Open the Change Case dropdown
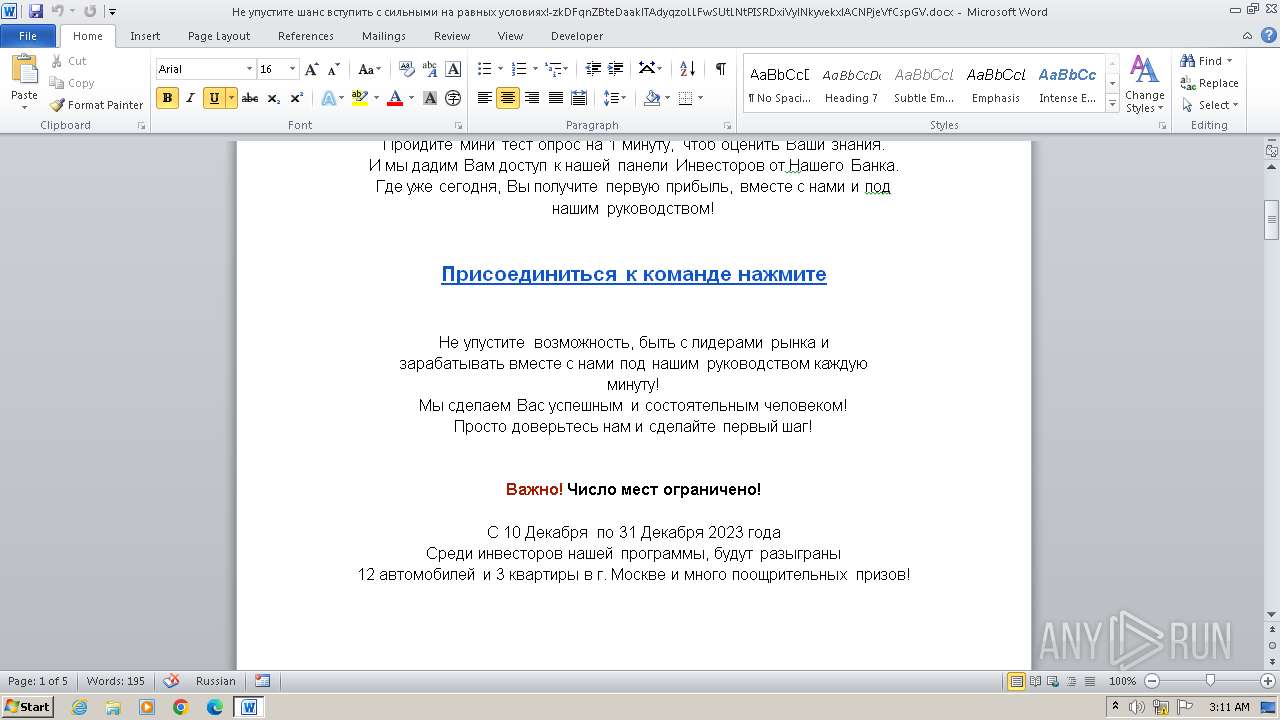 click(369, 69)
